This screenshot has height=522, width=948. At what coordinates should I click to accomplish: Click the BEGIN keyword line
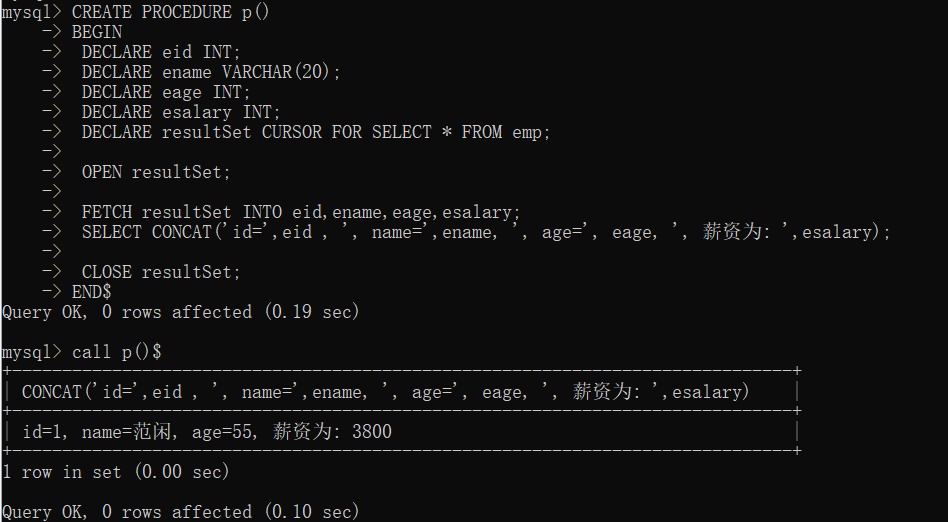pyautogui.click(x=97, y=32)
